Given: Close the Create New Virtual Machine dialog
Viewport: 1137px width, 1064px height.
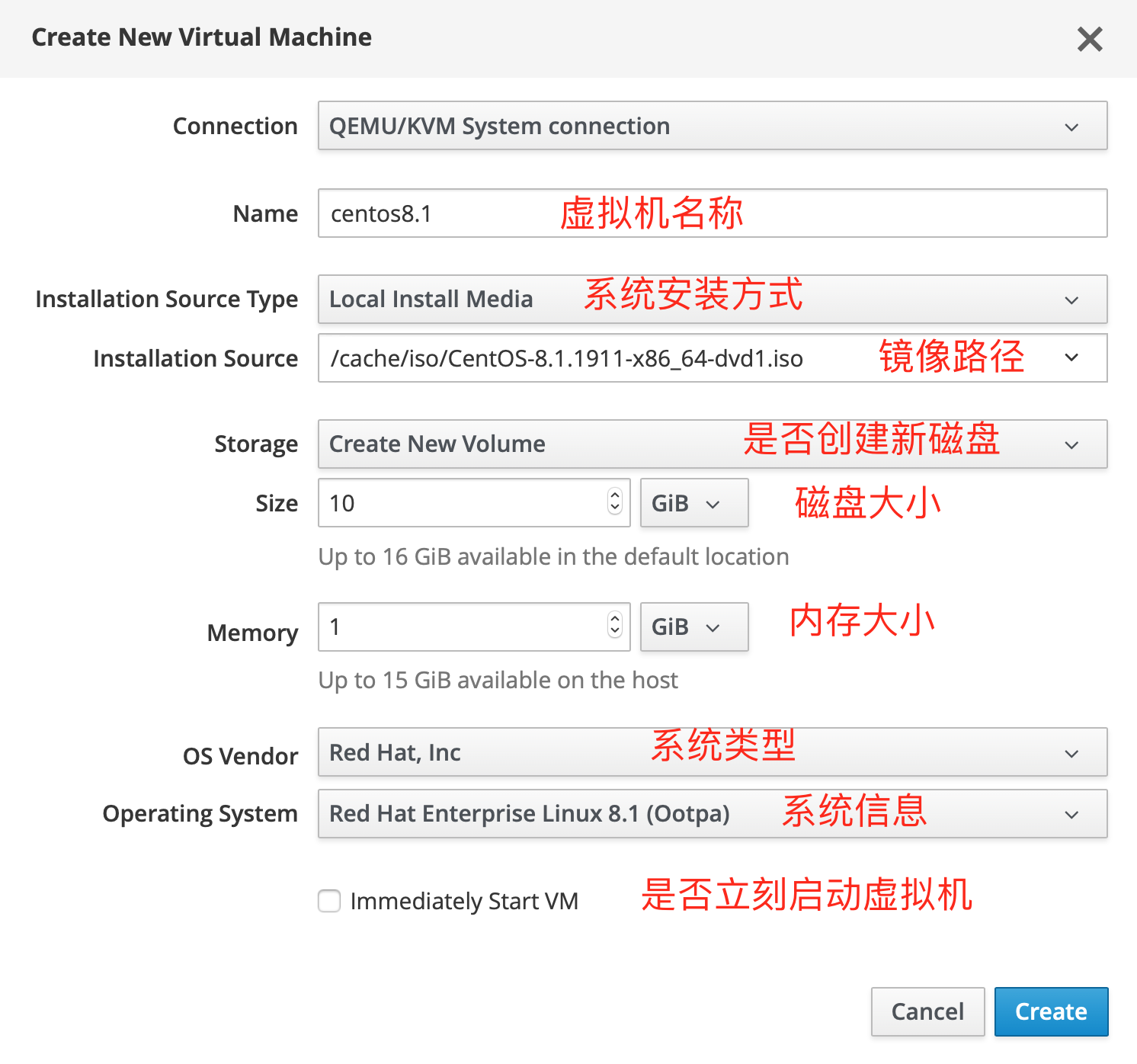Looking at the screenshot, I should (1090, 39).
